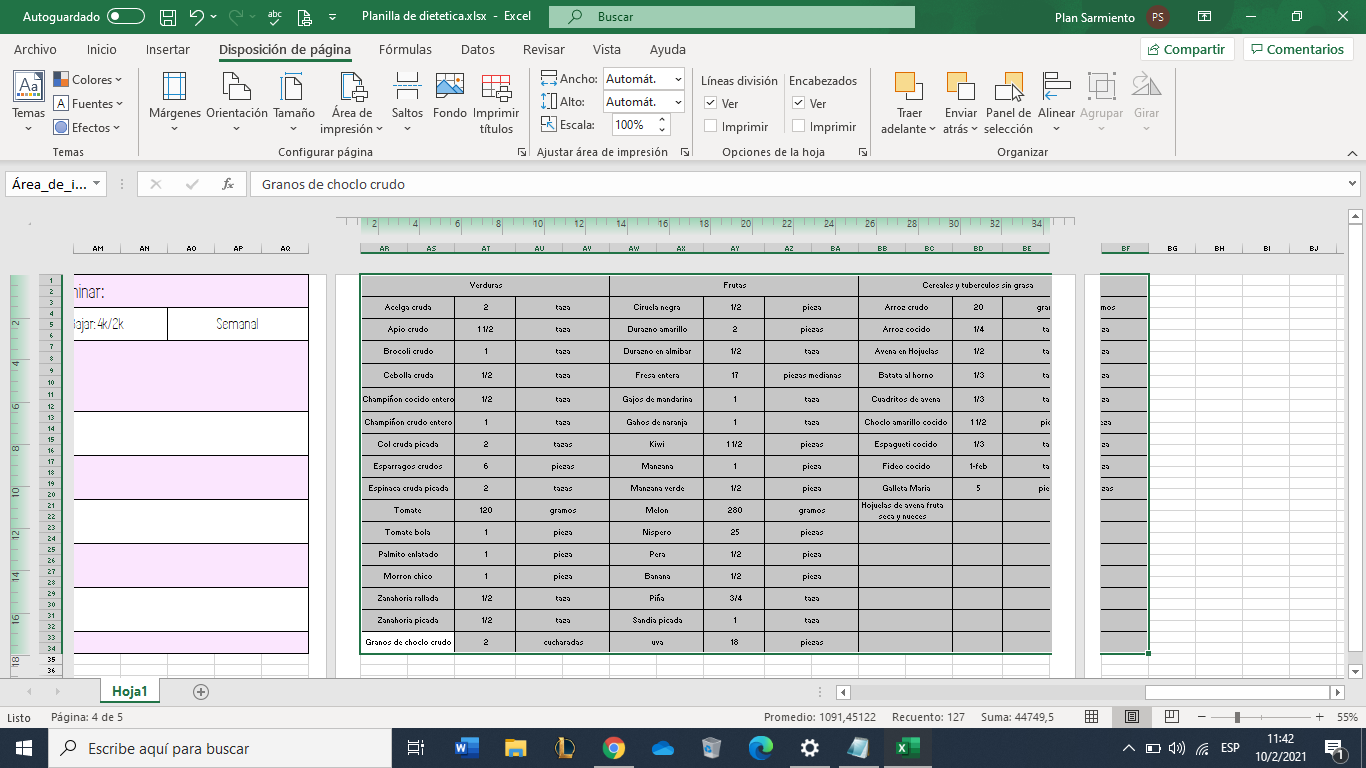Open the Name Box dropdown arrow
This screenshot has width=1366, height=768.
[x=97, y=184]
